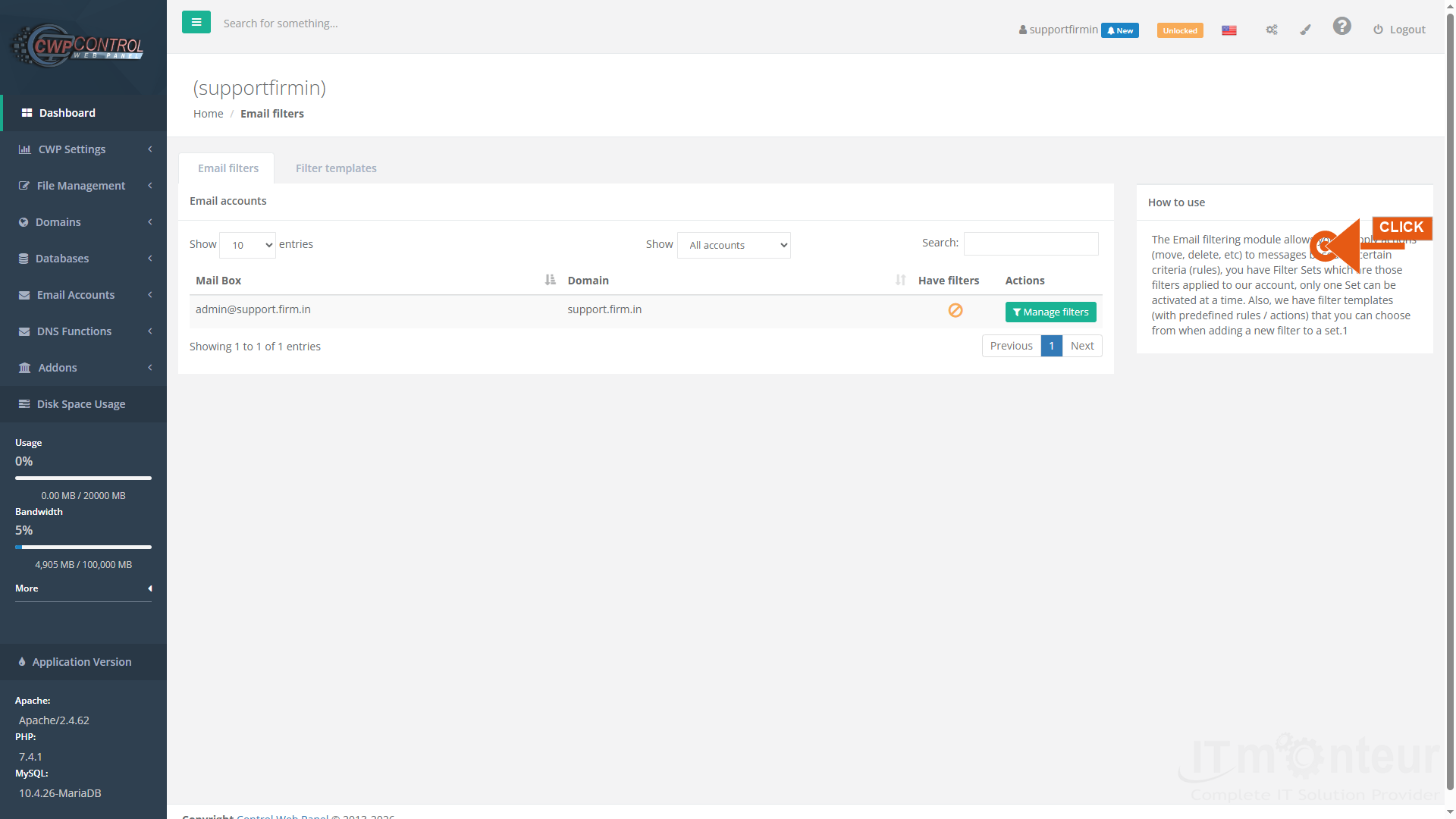
Task: Open the settings gears icon in header
Action: [1272, 30]
